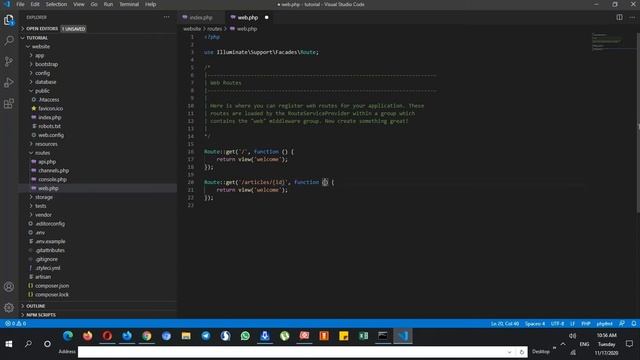Open the Source Control view
Screen dimensions: 640x360
(x=9, y=61)
